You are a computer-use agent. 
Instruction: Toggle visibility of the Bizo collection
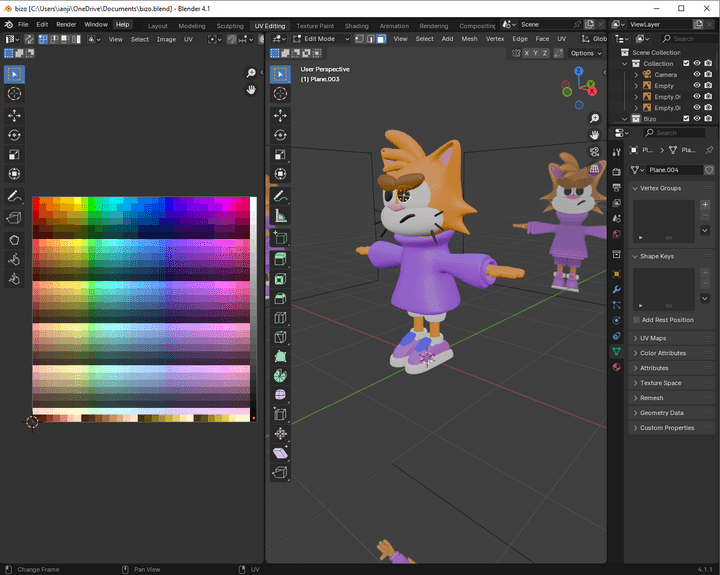point(697,119)
